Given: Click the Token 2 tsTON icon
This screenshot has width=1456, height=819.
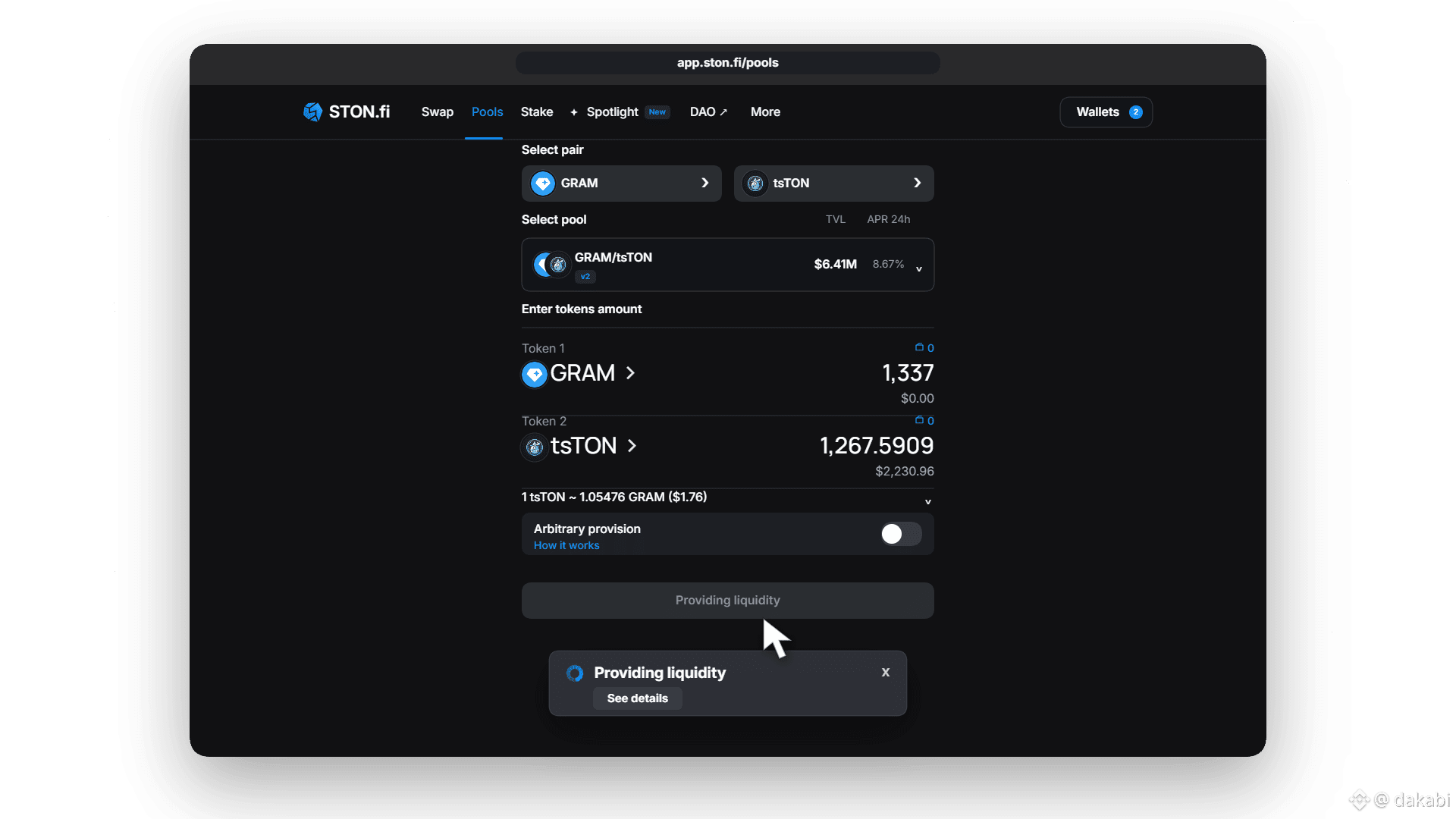Looking at the screenshot, I should (x=534, y=447).
